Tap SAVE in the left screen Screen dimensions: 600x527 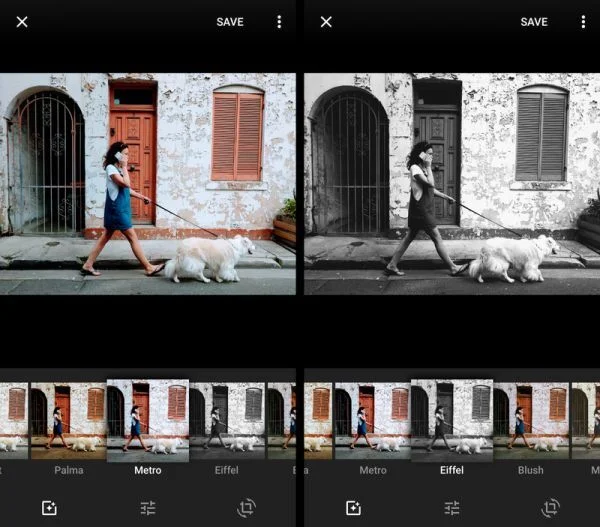230,22
